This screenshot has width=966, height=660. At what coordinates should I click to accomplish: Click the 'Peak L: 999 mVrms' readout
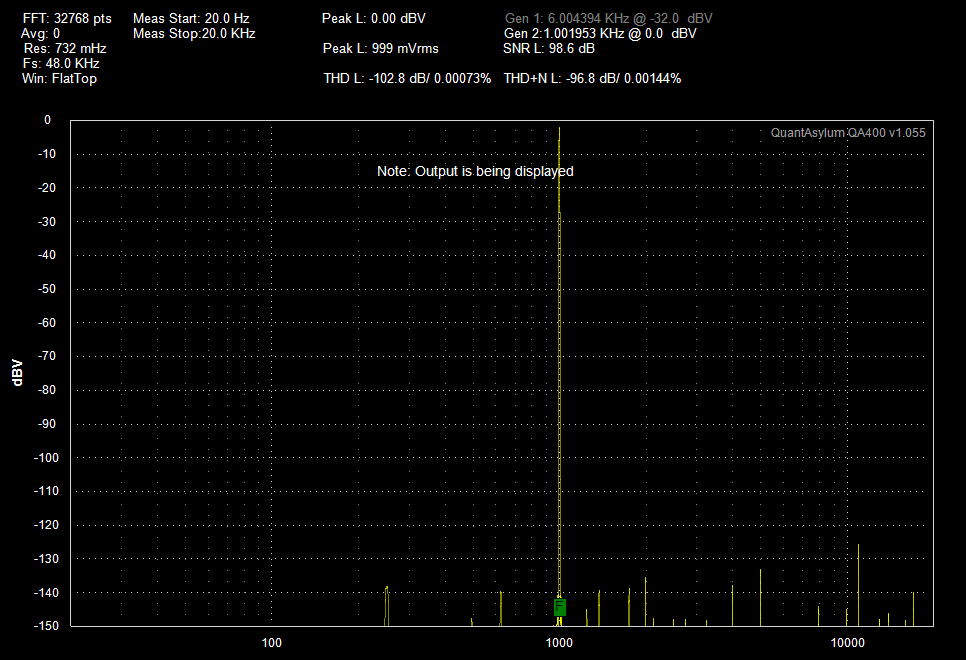(x=381, y=48)
